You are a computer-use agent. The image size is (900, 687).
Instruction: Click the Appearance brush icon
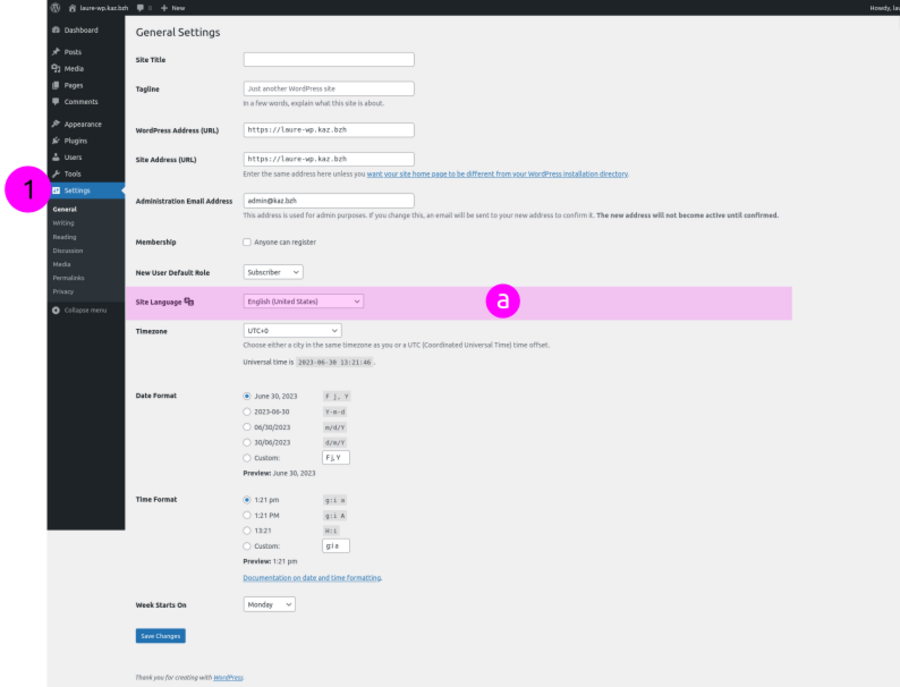(x=57, y=123)
